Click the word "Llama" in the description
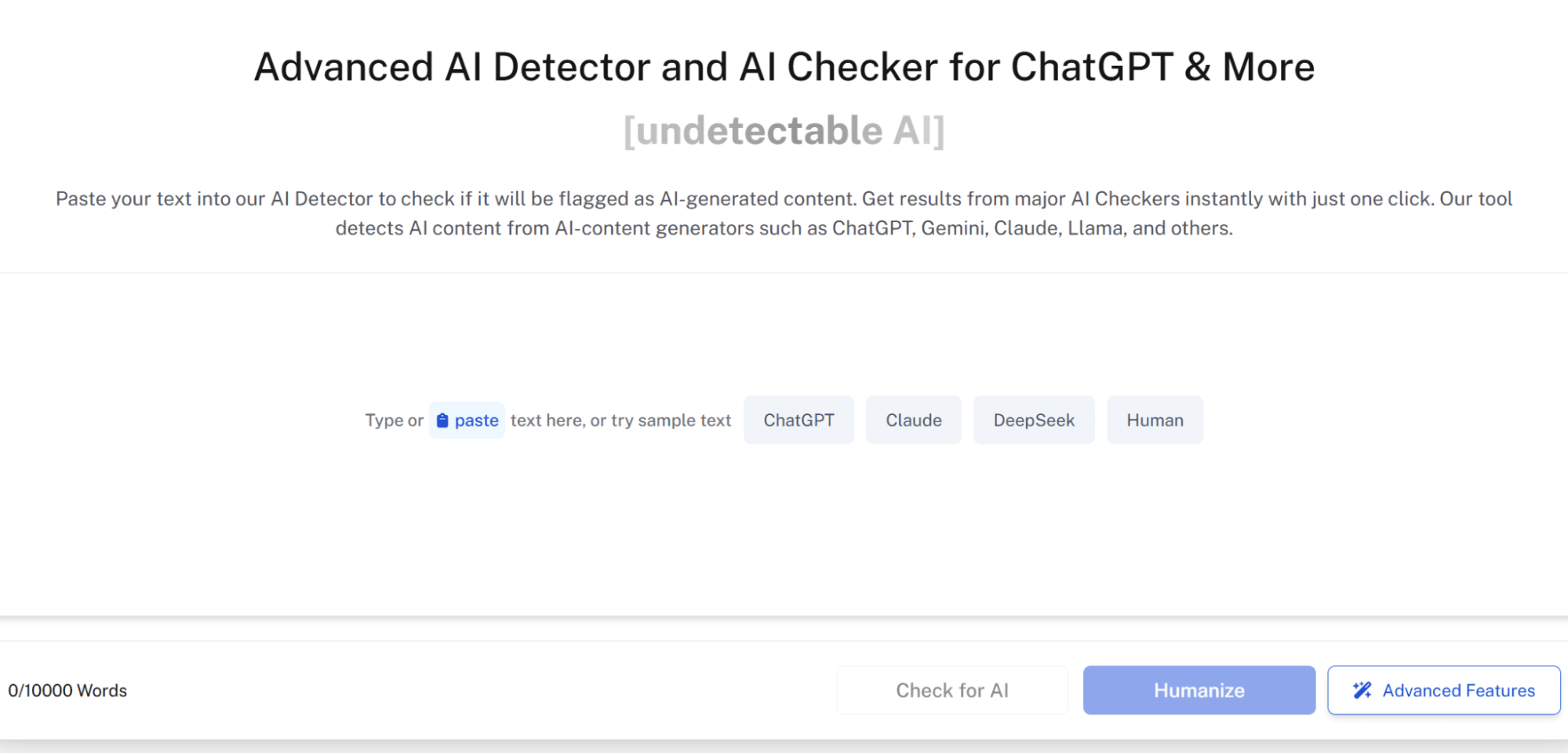This screenshot has width=1568, height=754. 1096,228
